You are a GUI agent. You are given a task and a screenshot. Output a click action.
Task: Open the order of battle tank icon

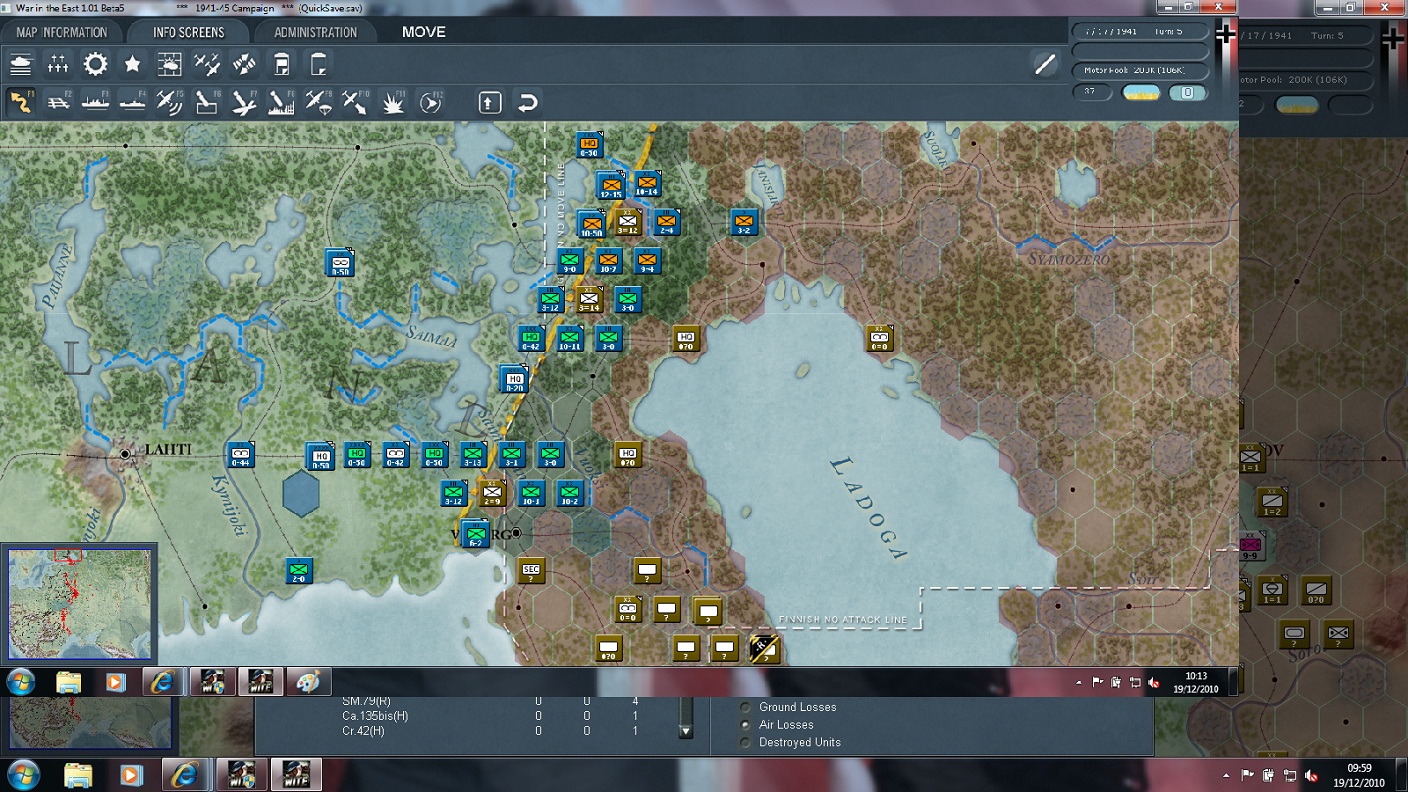(21, 66)
